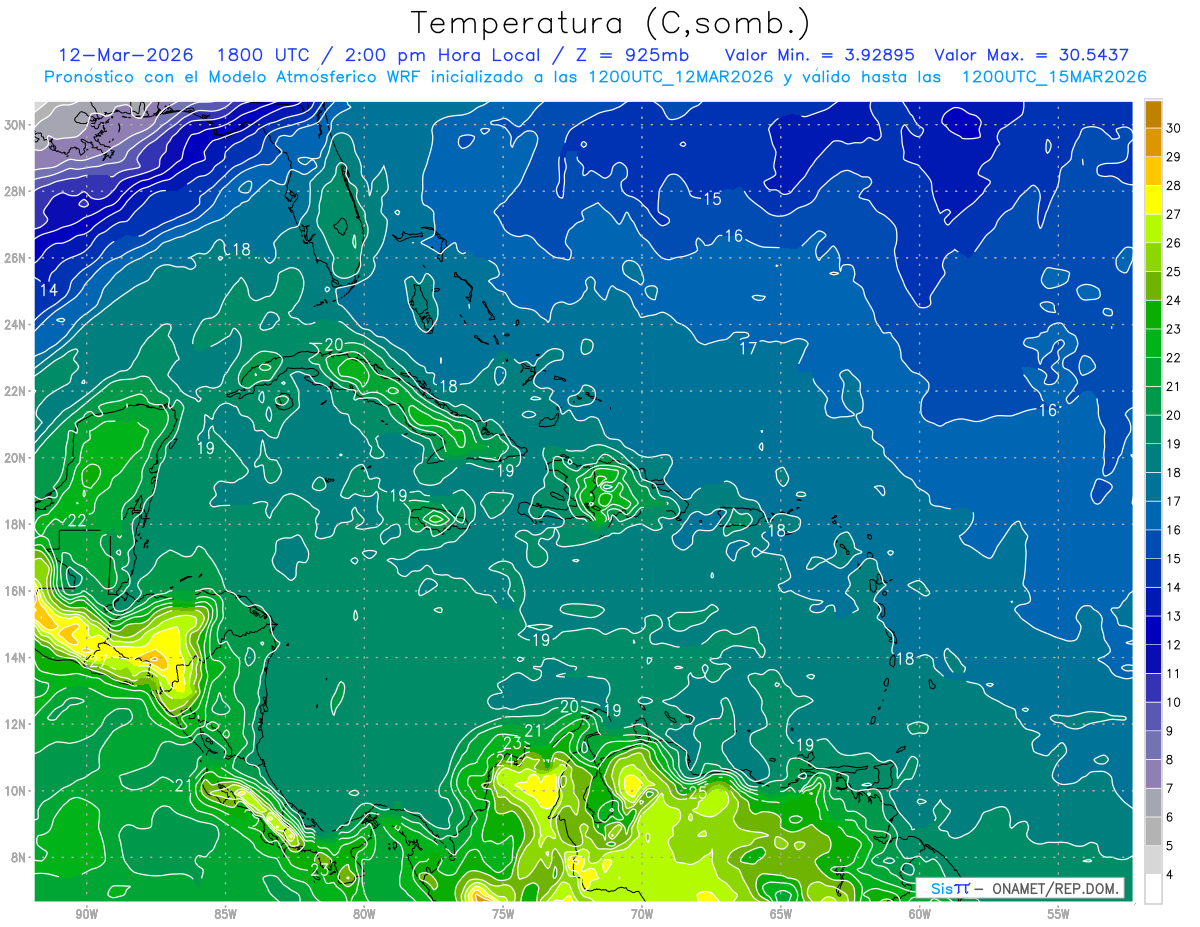The width and height of the screenshot is (1200, 927).
Task: Click the '15' contour label on the map
Action: coord(712,200)
